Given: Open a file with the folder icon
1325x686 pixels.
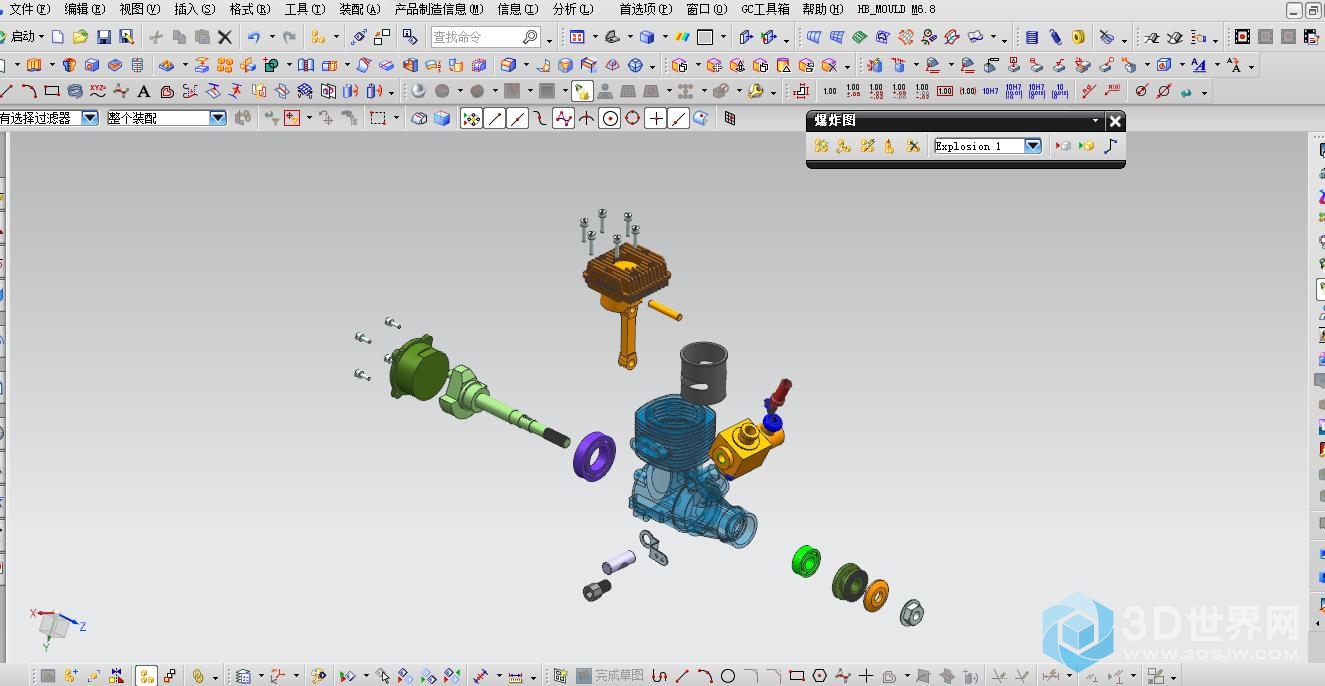Looking at the screenshot, I should (80, 37).
